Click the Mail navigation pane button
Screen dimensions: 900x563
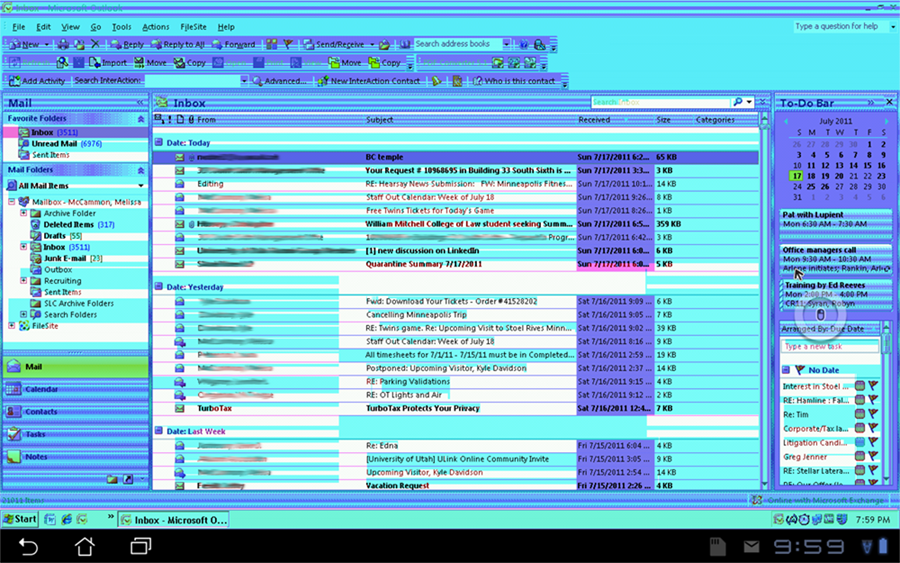[x=75, y=367]
